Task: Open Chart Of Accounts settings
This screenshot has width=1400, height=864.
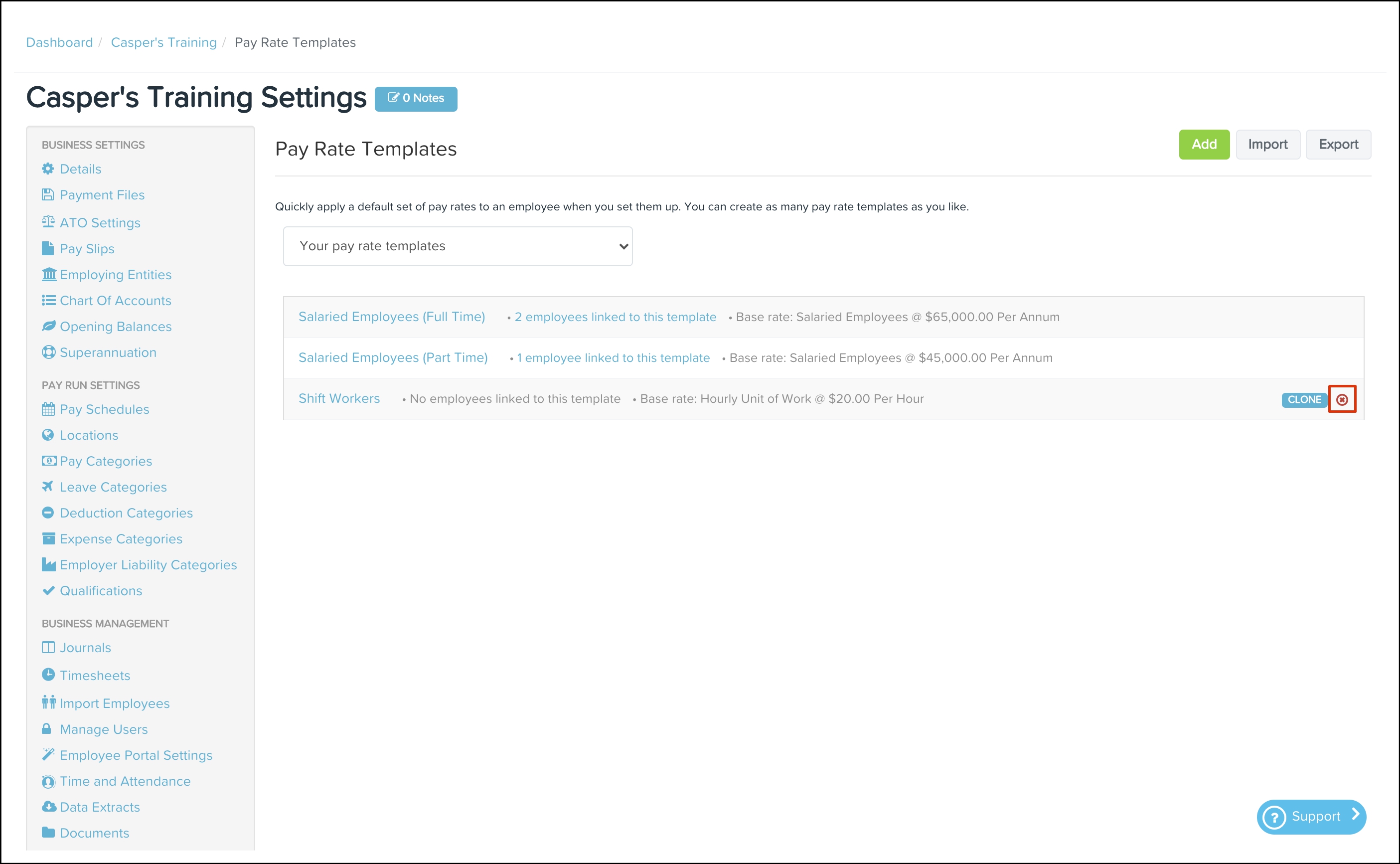Action: coord(116,301)
